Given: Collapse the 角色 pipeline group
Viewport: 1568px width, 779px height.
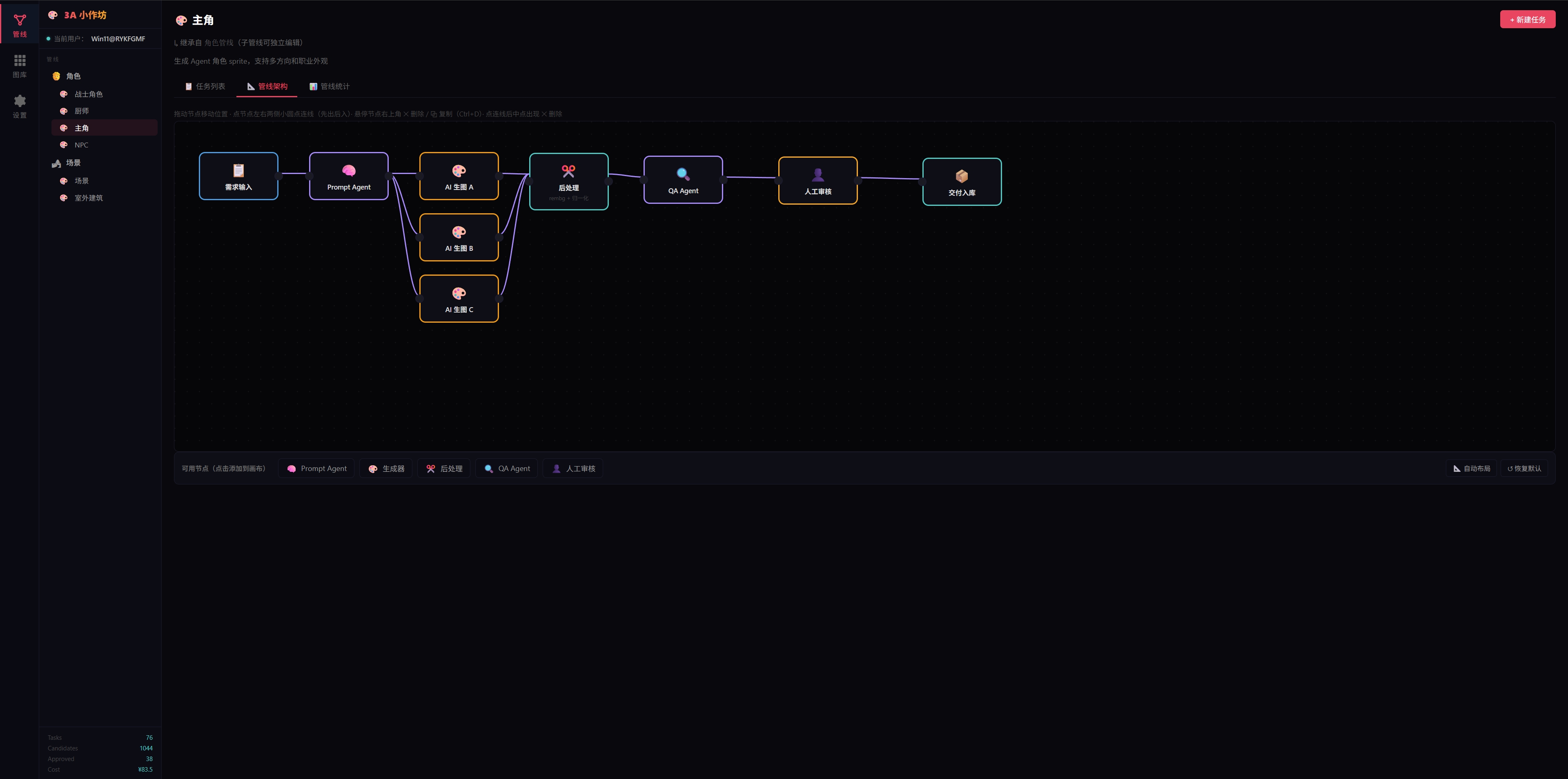Looking at the screenshot, I should pyautogui.click(x=73, y=76).
